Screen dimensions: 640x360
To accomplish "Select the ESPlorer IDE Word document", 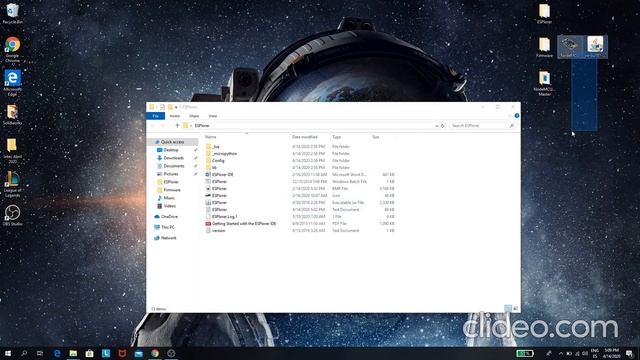I will [x=300, y=174].
